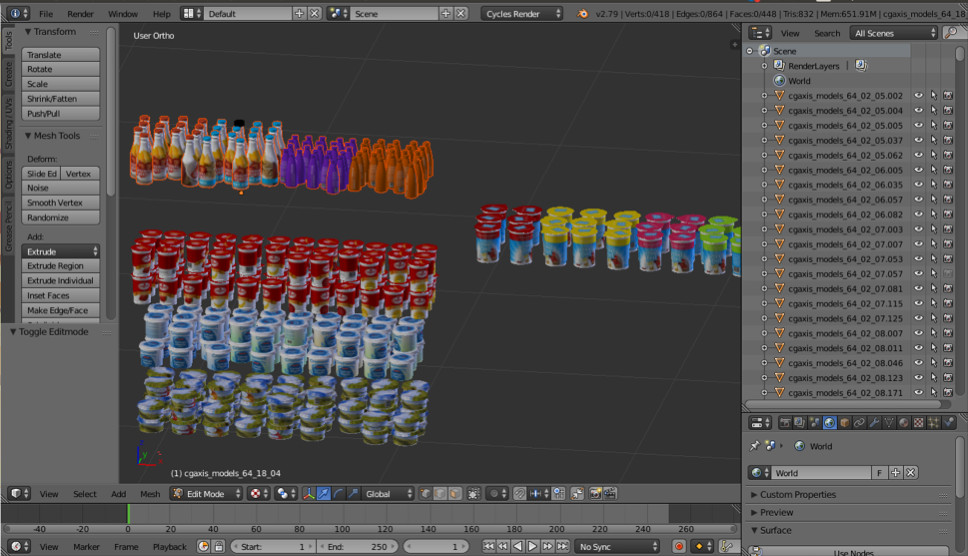Pin the World properties context
Screen dimensions: 968x556
point(754,446)
